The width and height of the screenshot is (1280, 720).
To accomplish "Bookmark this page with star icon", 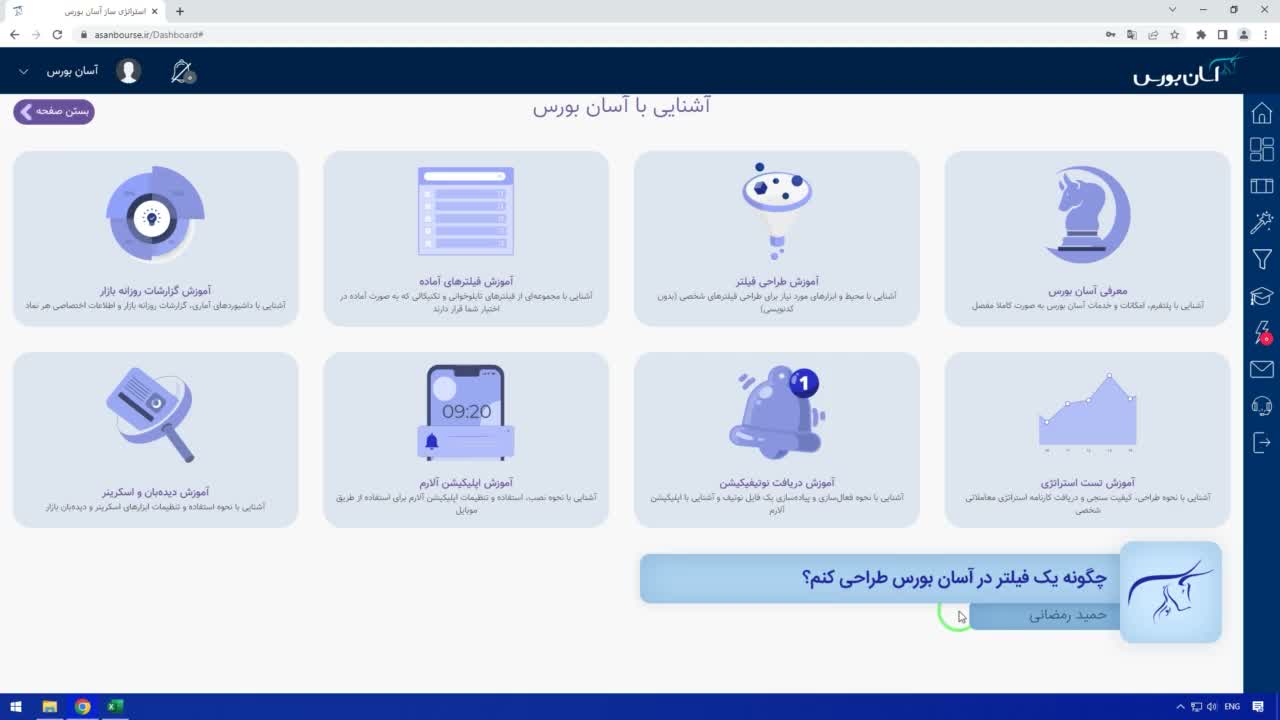I will [x=1175, y=34].
